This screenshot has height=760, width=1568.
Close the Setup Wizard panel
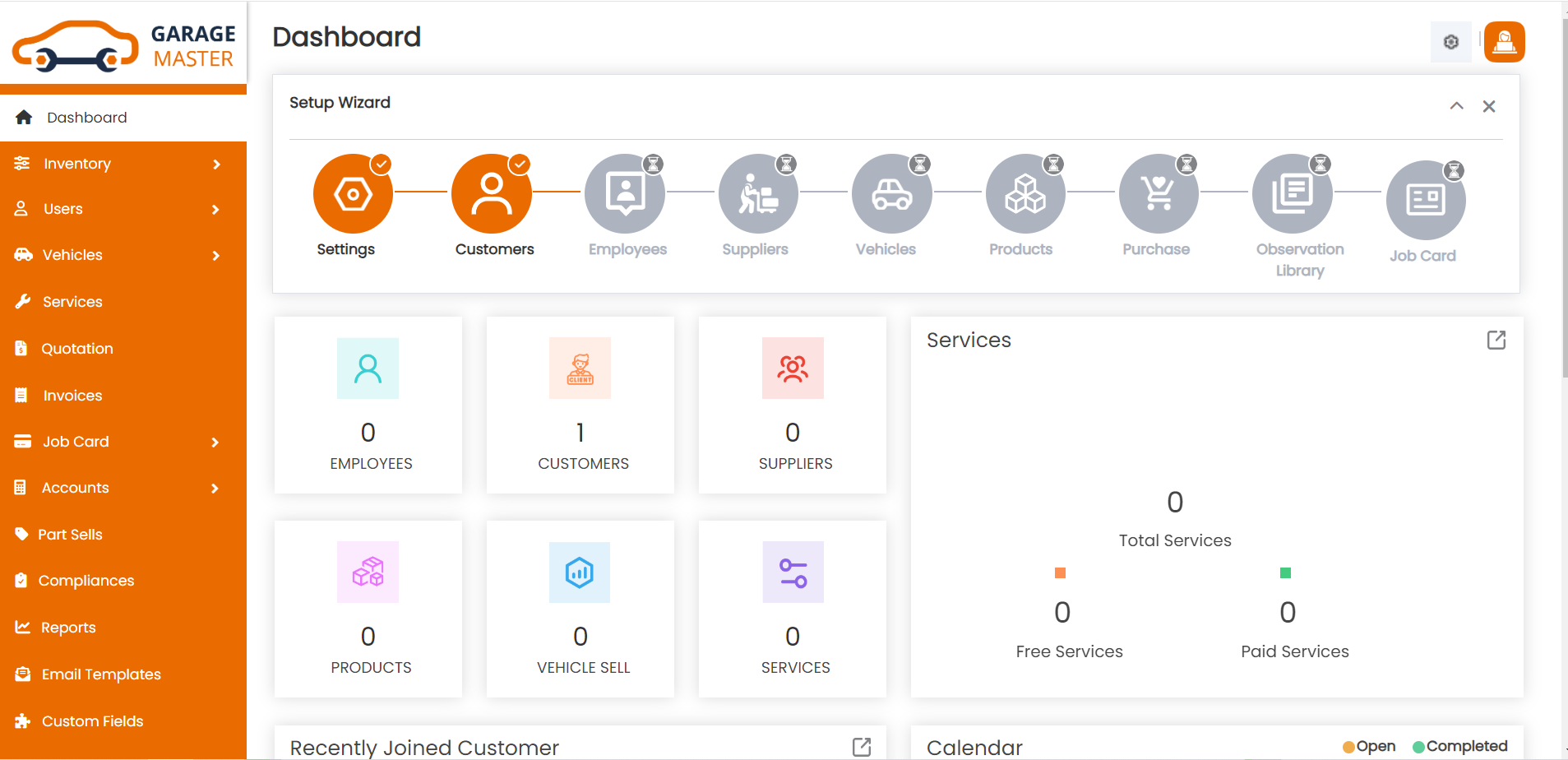pyautogui.click(x=1488, y=106)
